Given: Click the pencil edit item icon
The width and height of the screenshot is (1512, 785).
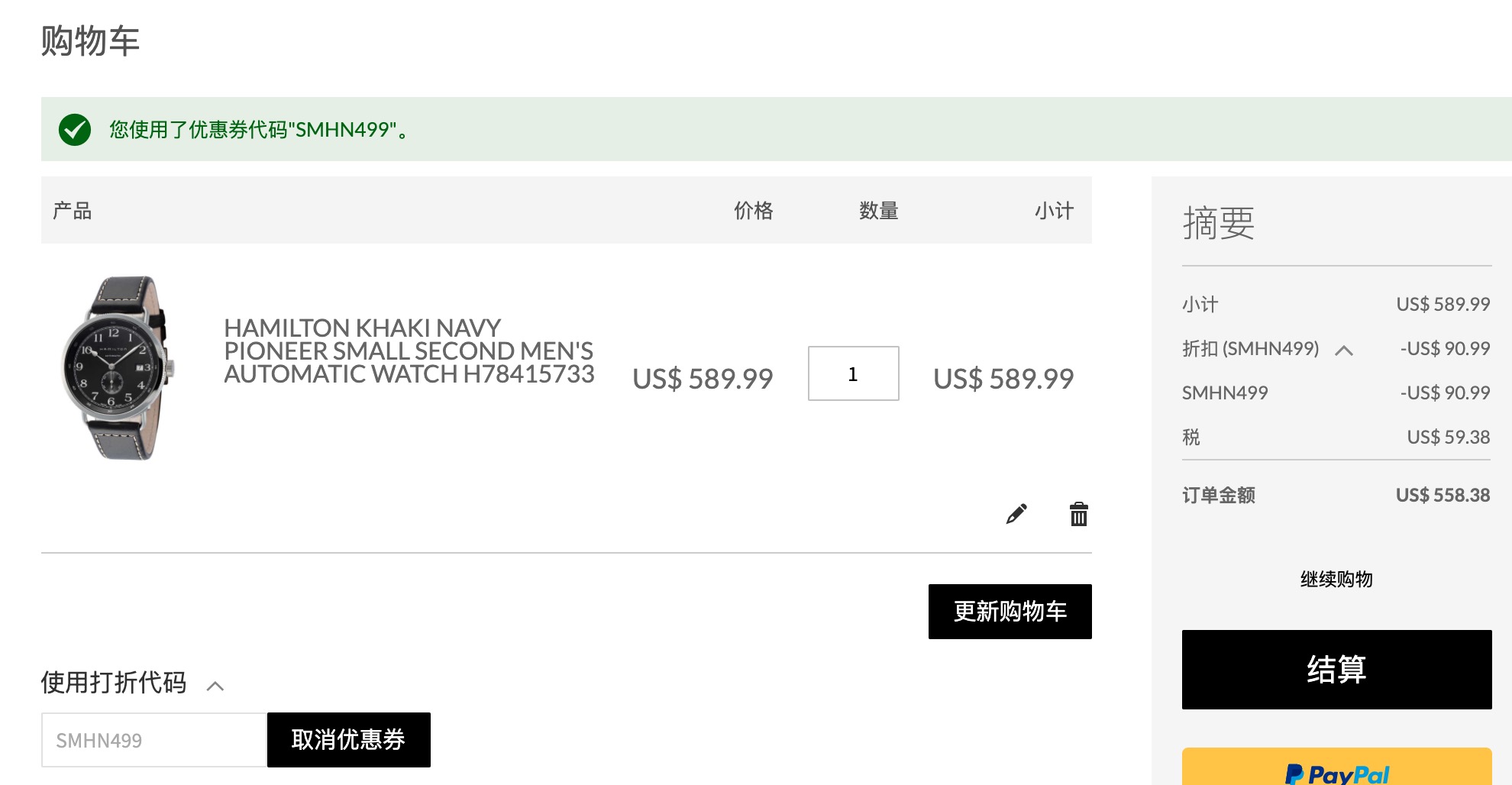Looking at the screenshot, I should pyautogui.click(x=1016, y=514).
